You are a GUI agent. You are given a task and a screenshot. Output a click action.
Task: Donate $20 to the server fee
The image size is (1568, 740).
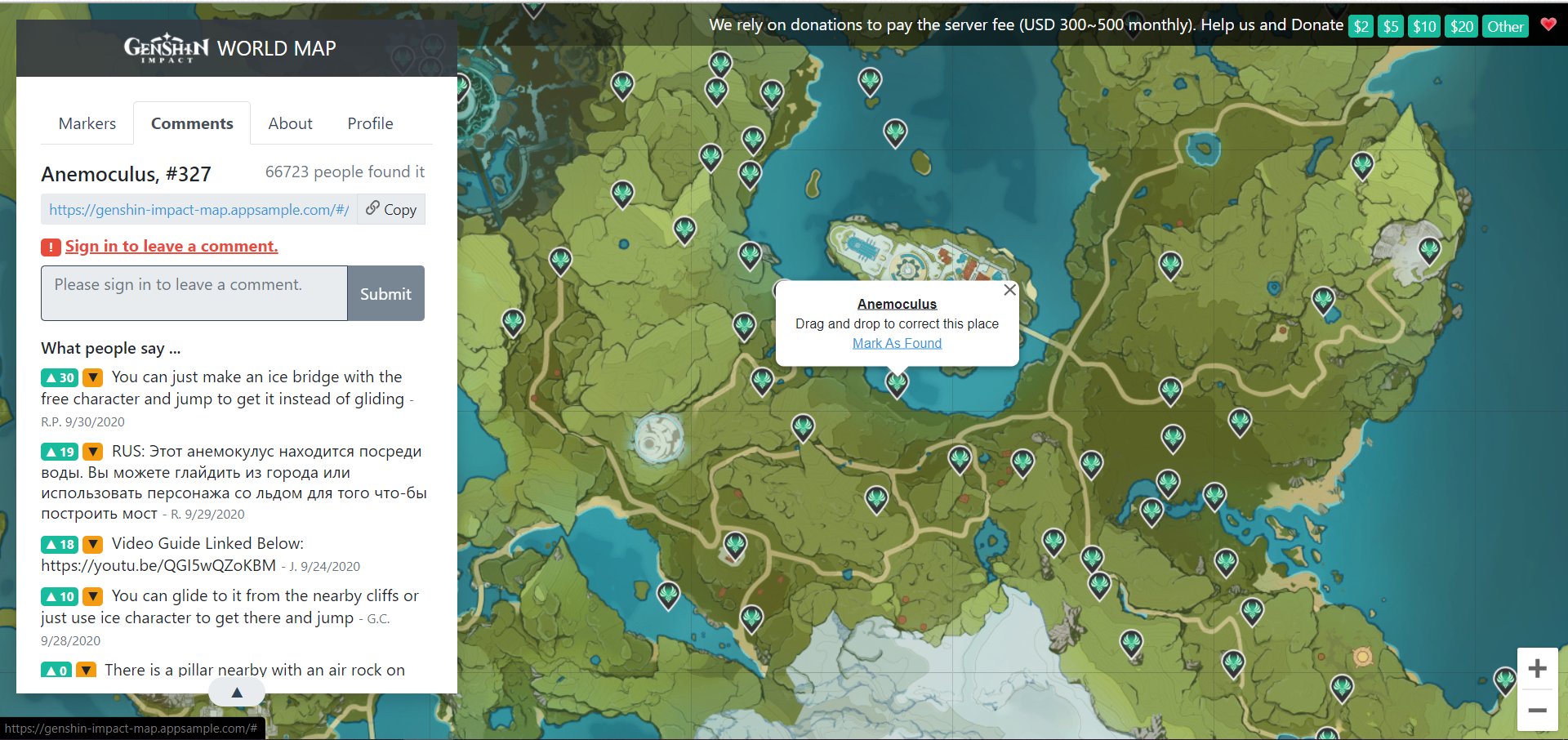point(1461,26)
